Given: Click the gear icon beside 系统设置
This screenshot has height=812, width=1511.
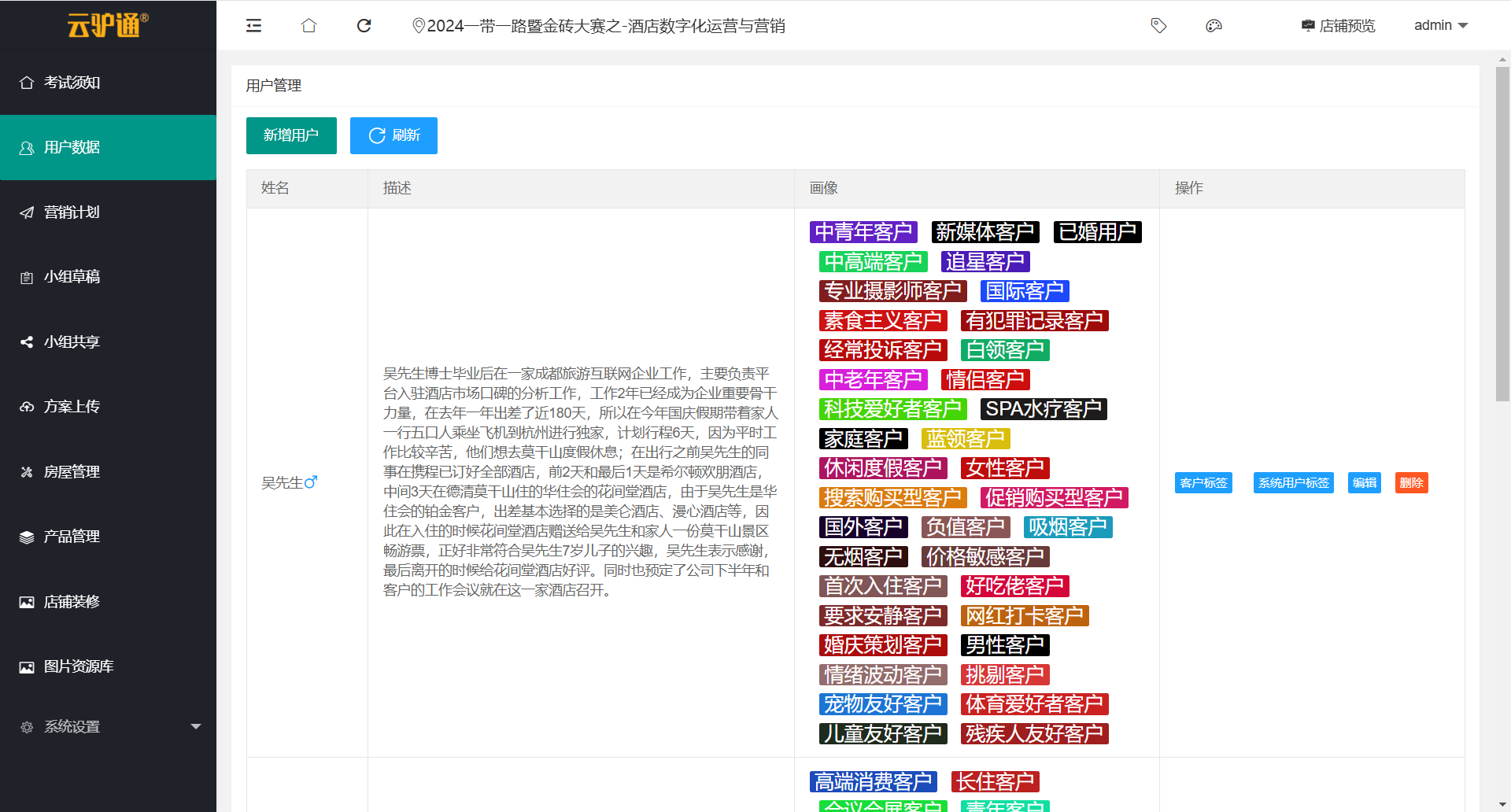Looking at the screenshot, I should (x=26, y=726).
